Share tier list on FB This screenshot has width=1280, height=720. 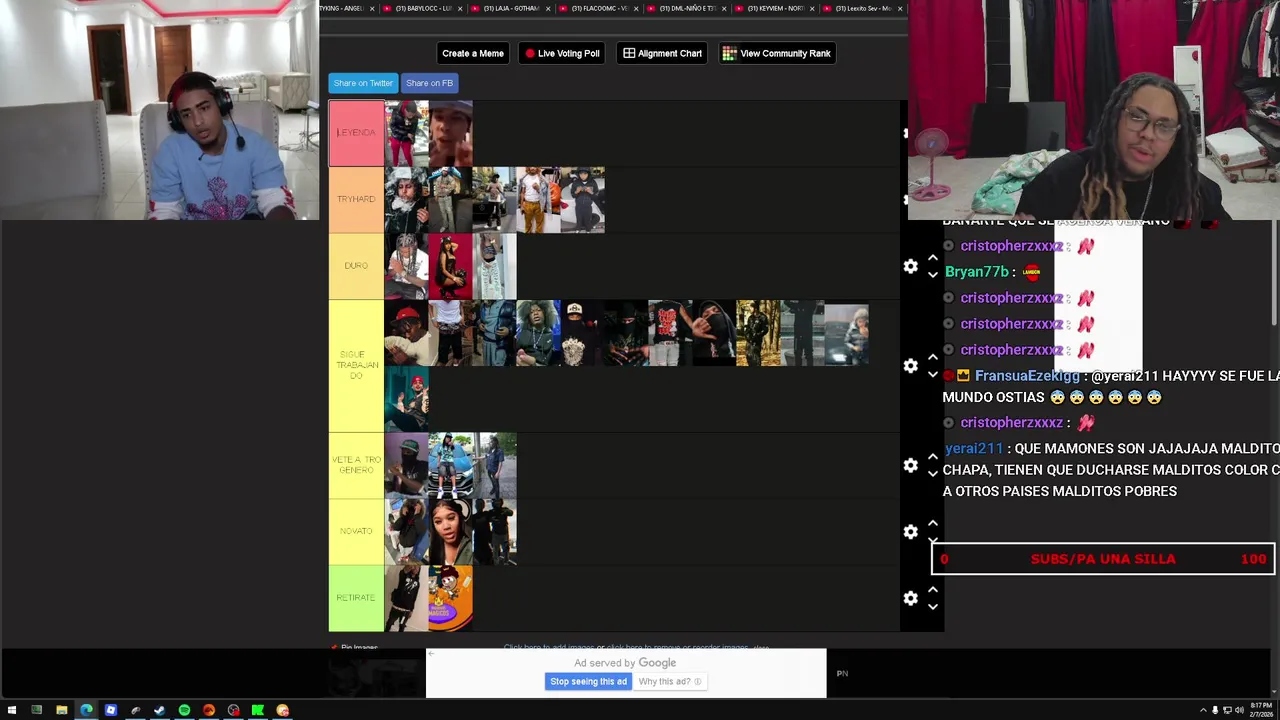[429, 83]
